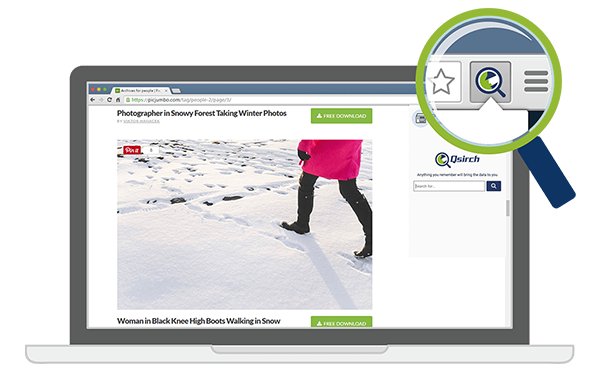The image size is (600, 384).
Task: Select the 'Archives for people' tab
Action: tap(140, 91)
